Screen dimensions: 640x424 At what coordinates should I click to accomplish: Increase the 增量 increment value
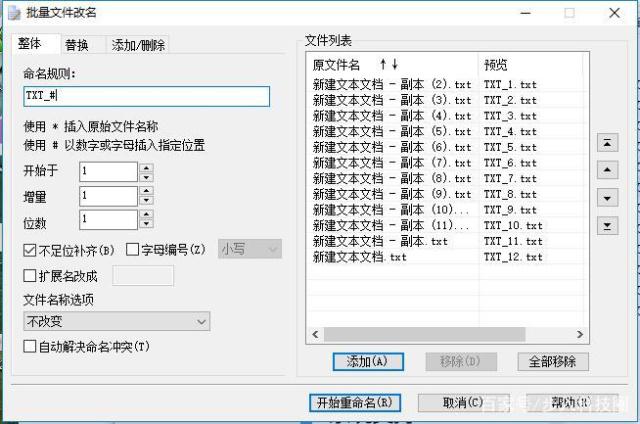pos(146,191)
